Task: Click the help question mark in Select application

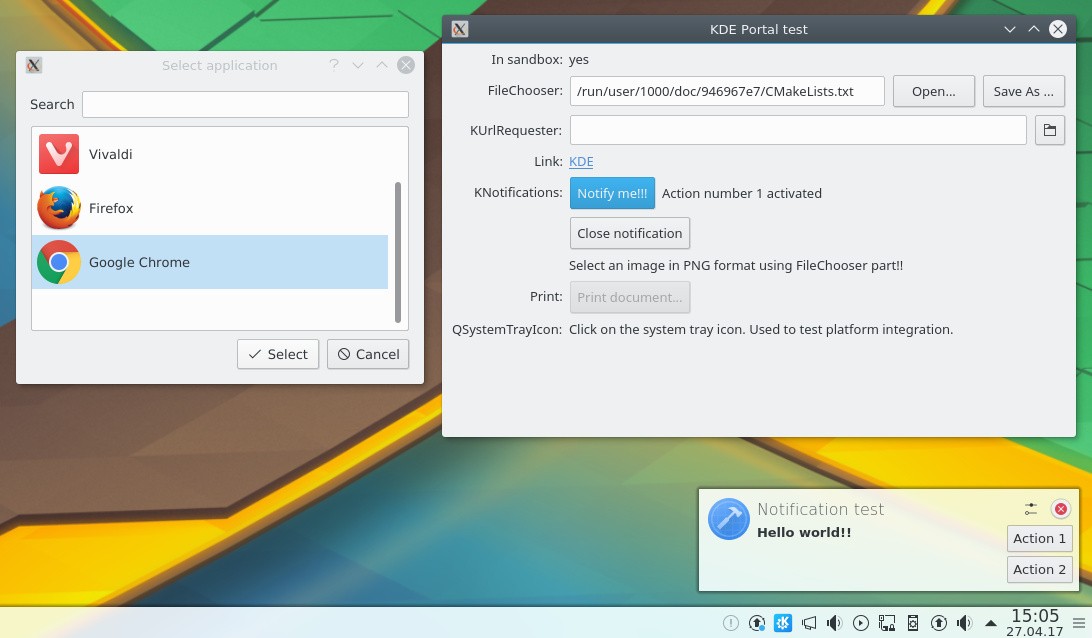Action: point(333,65)
